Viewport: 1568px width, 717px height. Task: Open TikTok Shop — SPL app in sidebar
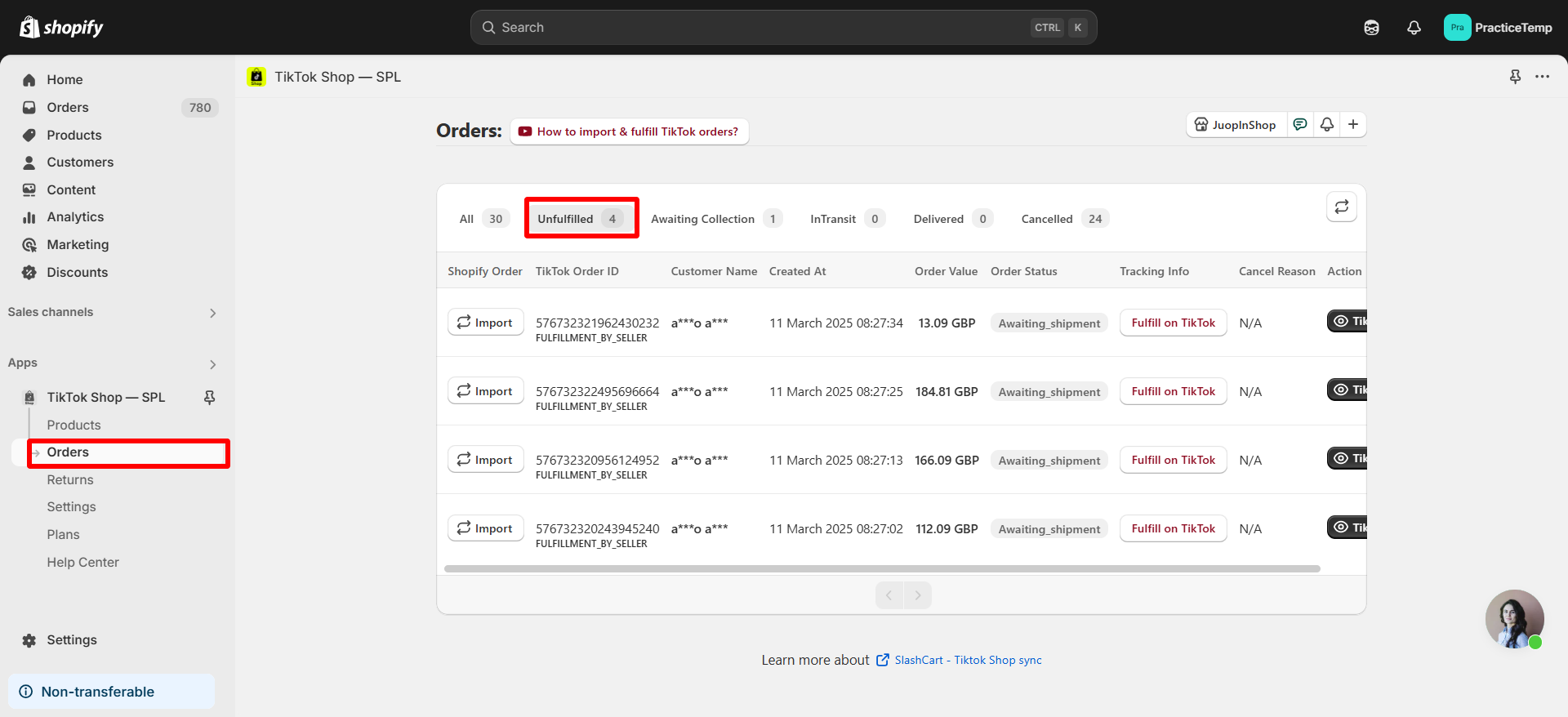click(x=105, y=398)
